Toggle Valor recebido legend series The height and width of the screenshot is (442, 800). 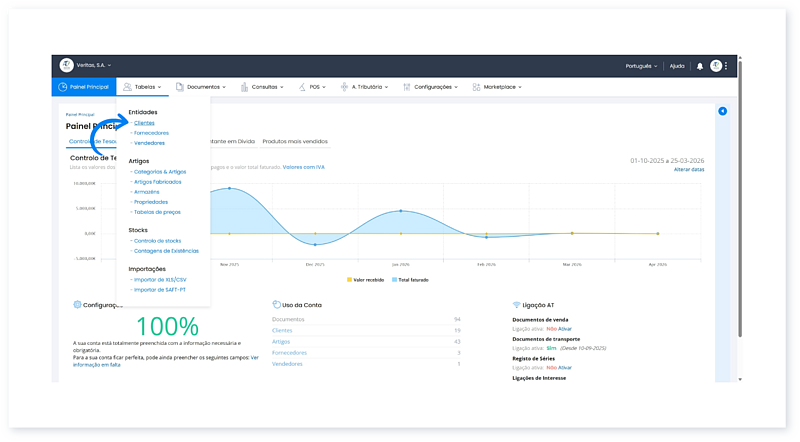point(365,280)
